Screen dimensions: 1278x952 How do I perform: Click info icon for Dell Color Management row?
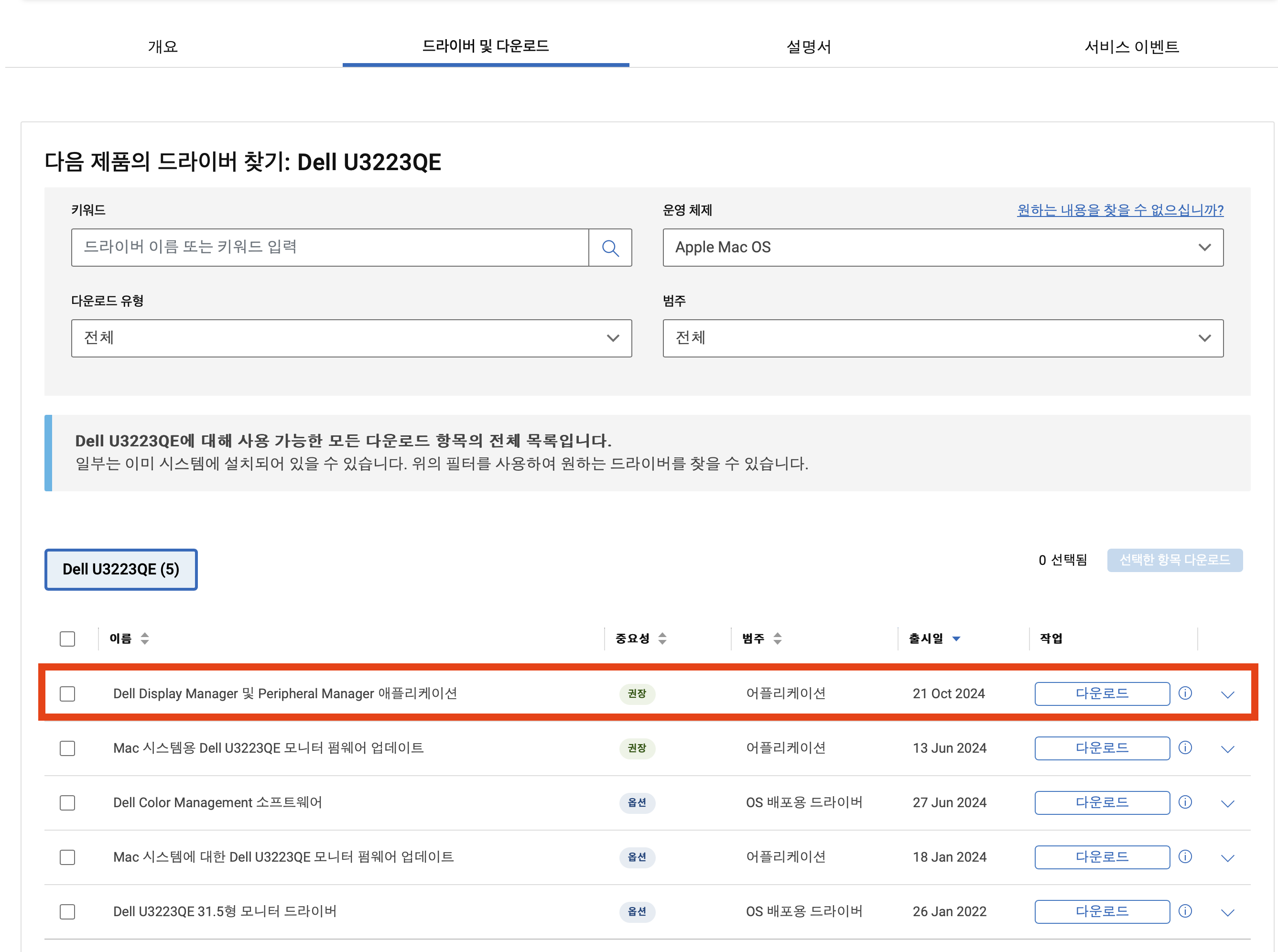(x=1185, y=801)
